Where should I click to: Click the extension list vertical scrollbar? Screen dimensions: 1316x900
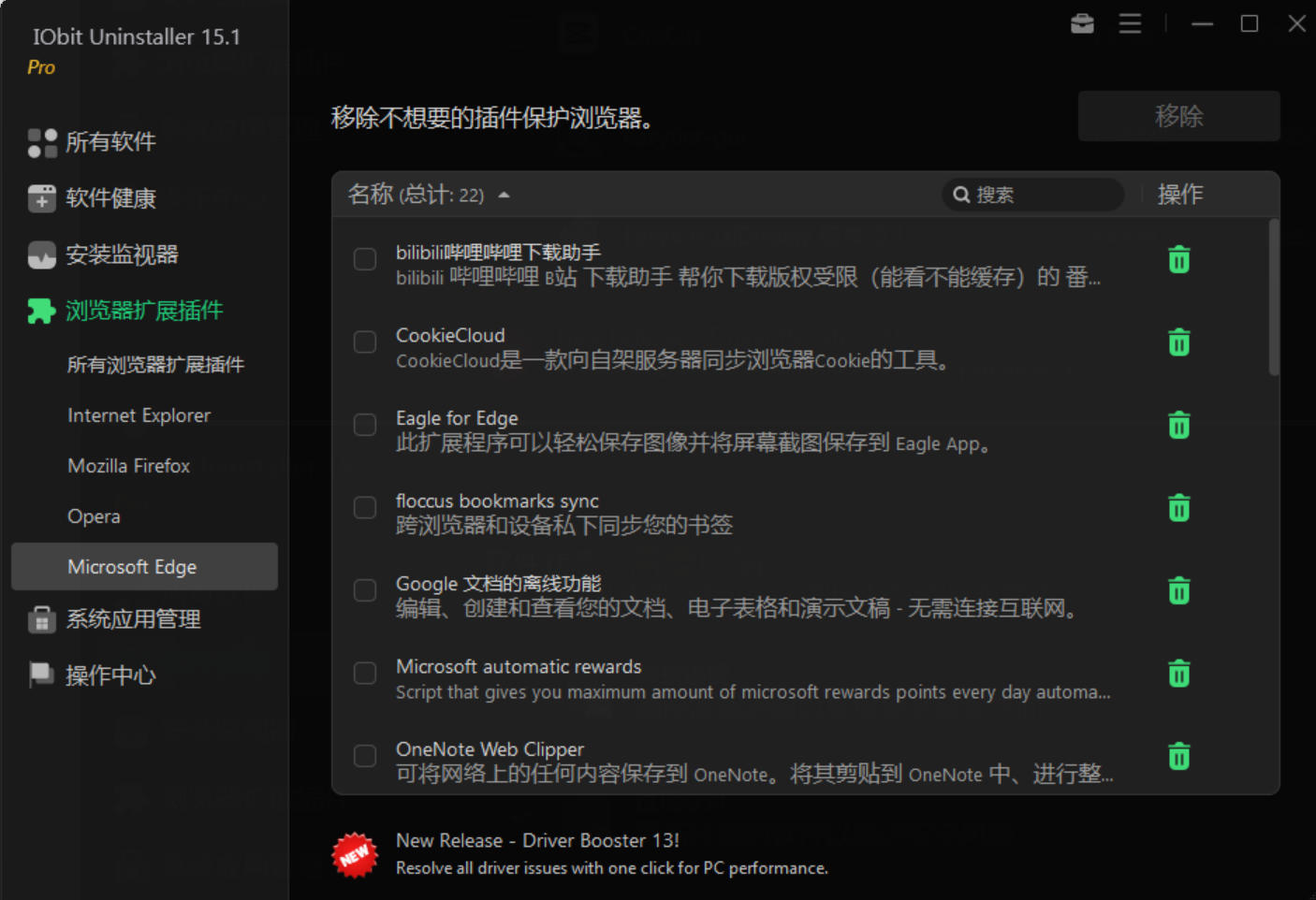1273,299
